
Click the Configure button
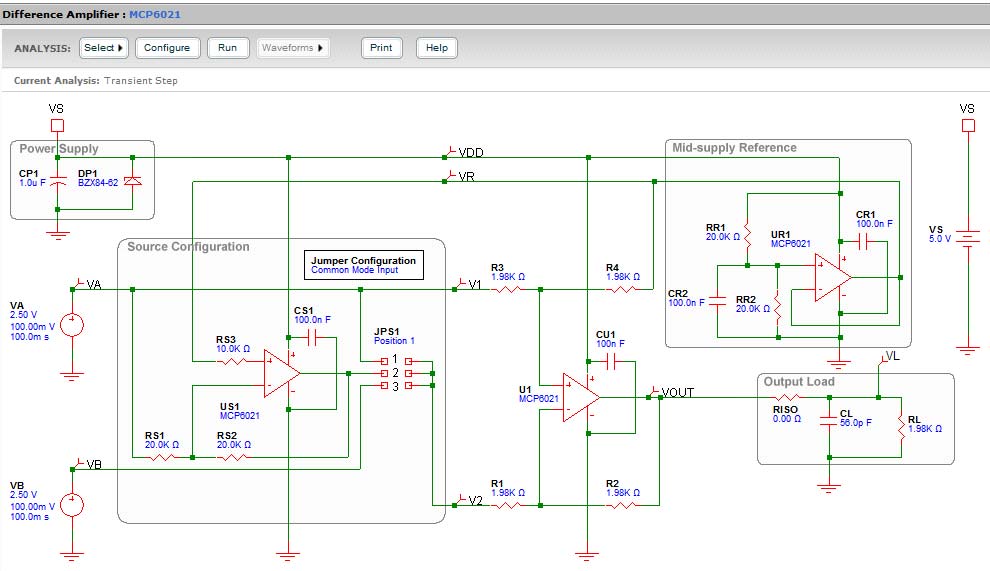[167, 48]
